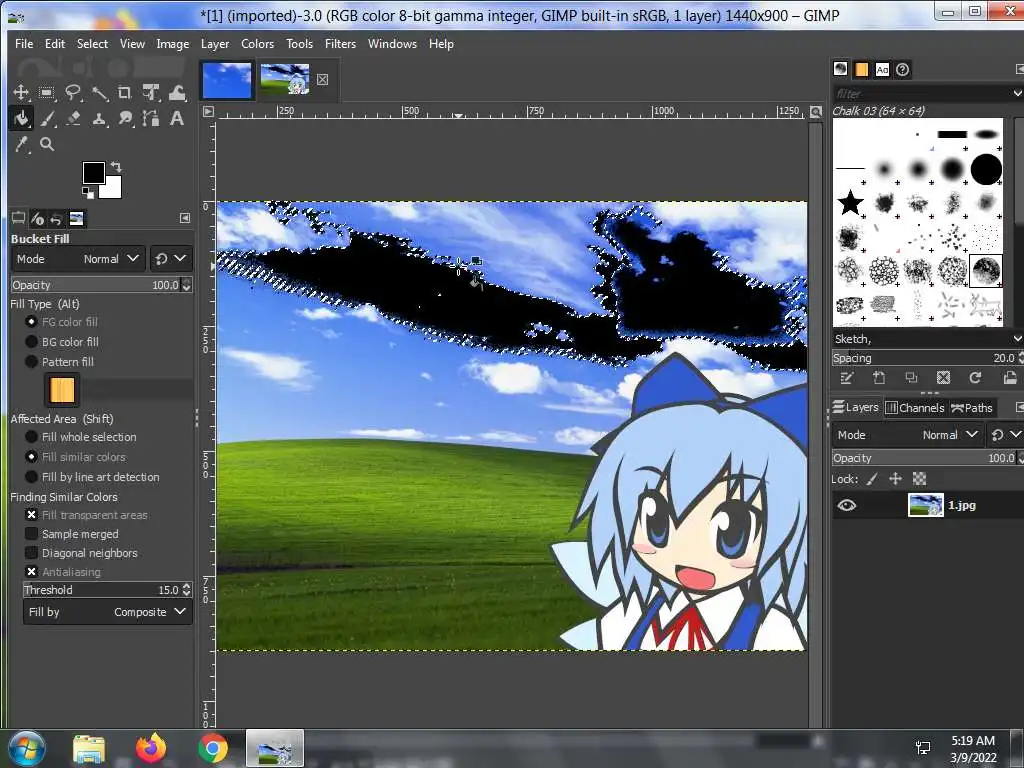Open the layer Mode Normal dropdown
This screenshot has width=1024, height=768.
[x=908, y=435]
